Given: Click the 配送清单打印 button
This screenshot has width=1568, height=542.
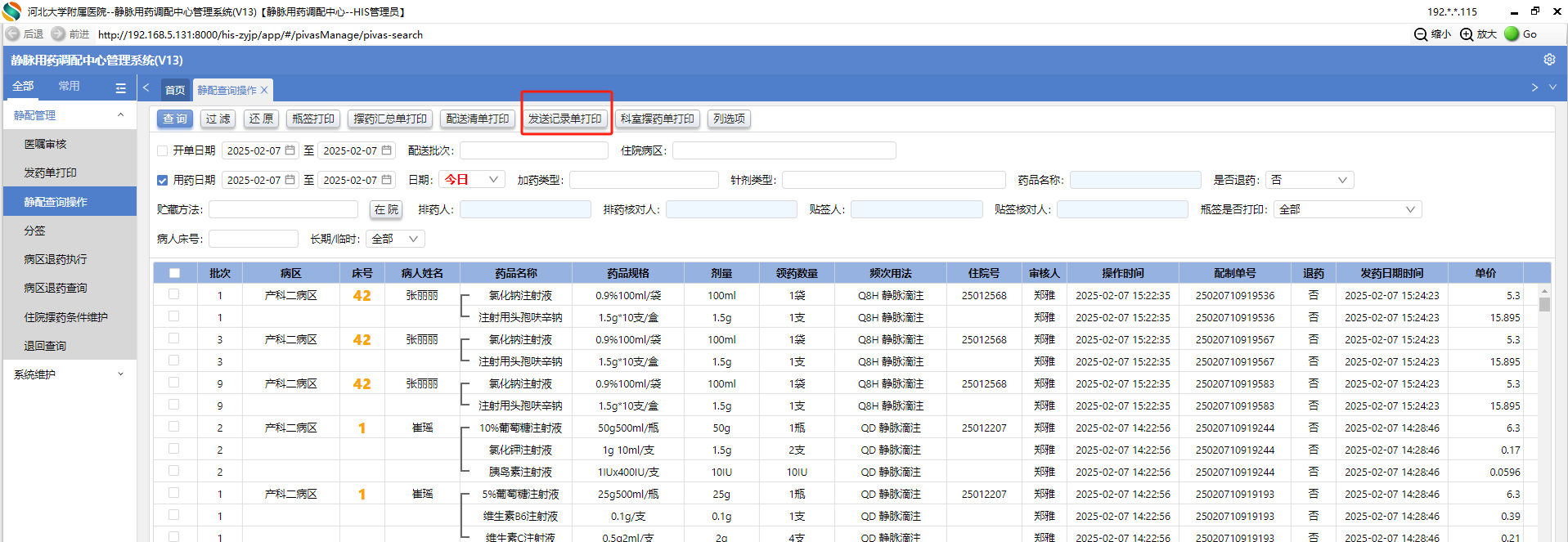Looking at the screenshot, I should point(478,119).
